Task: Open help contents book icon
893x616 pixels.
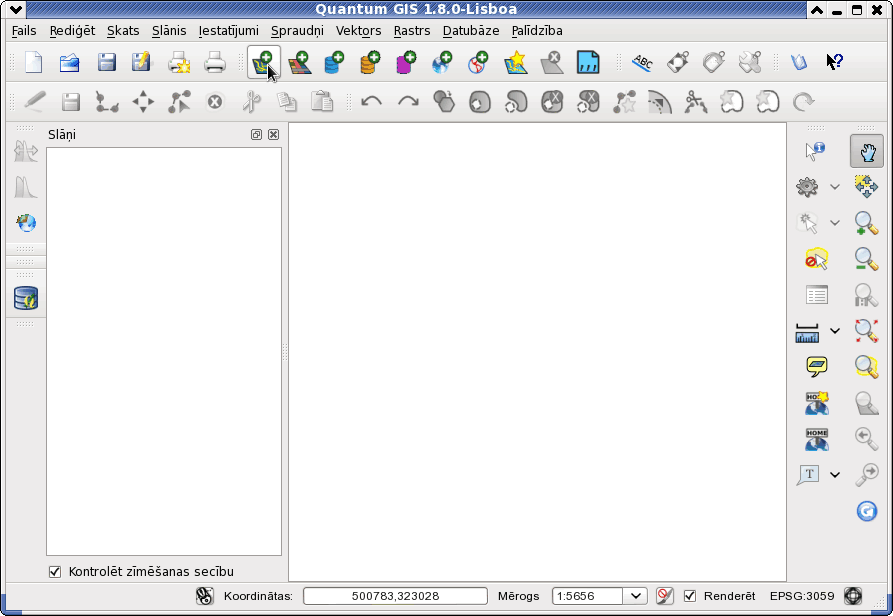Action: (798, 62)
